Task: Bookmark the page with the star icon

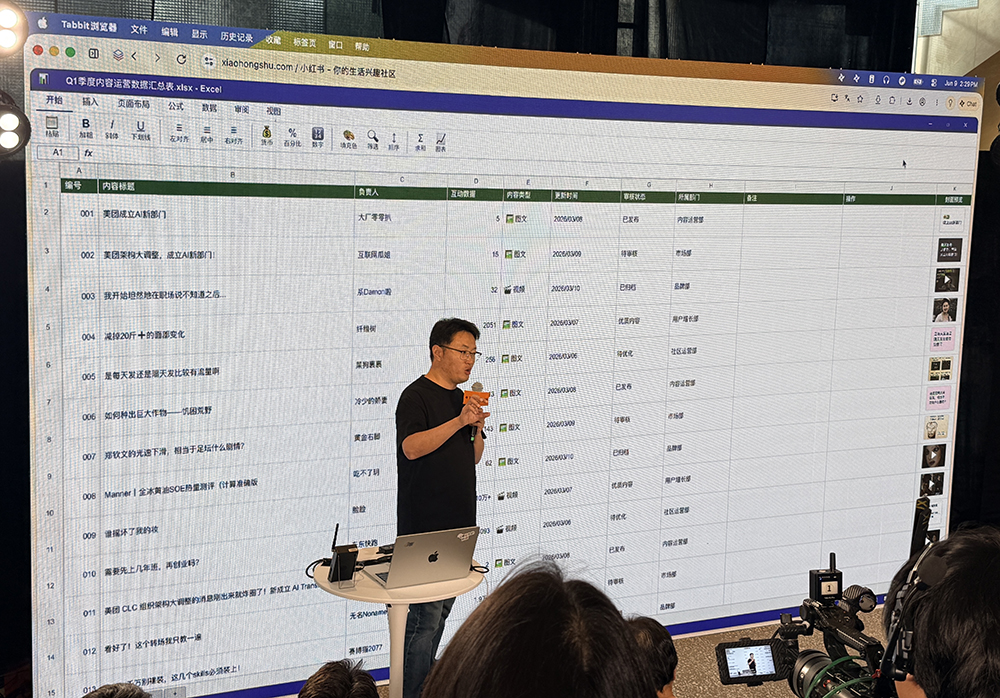Action: (x=860, y=99)
